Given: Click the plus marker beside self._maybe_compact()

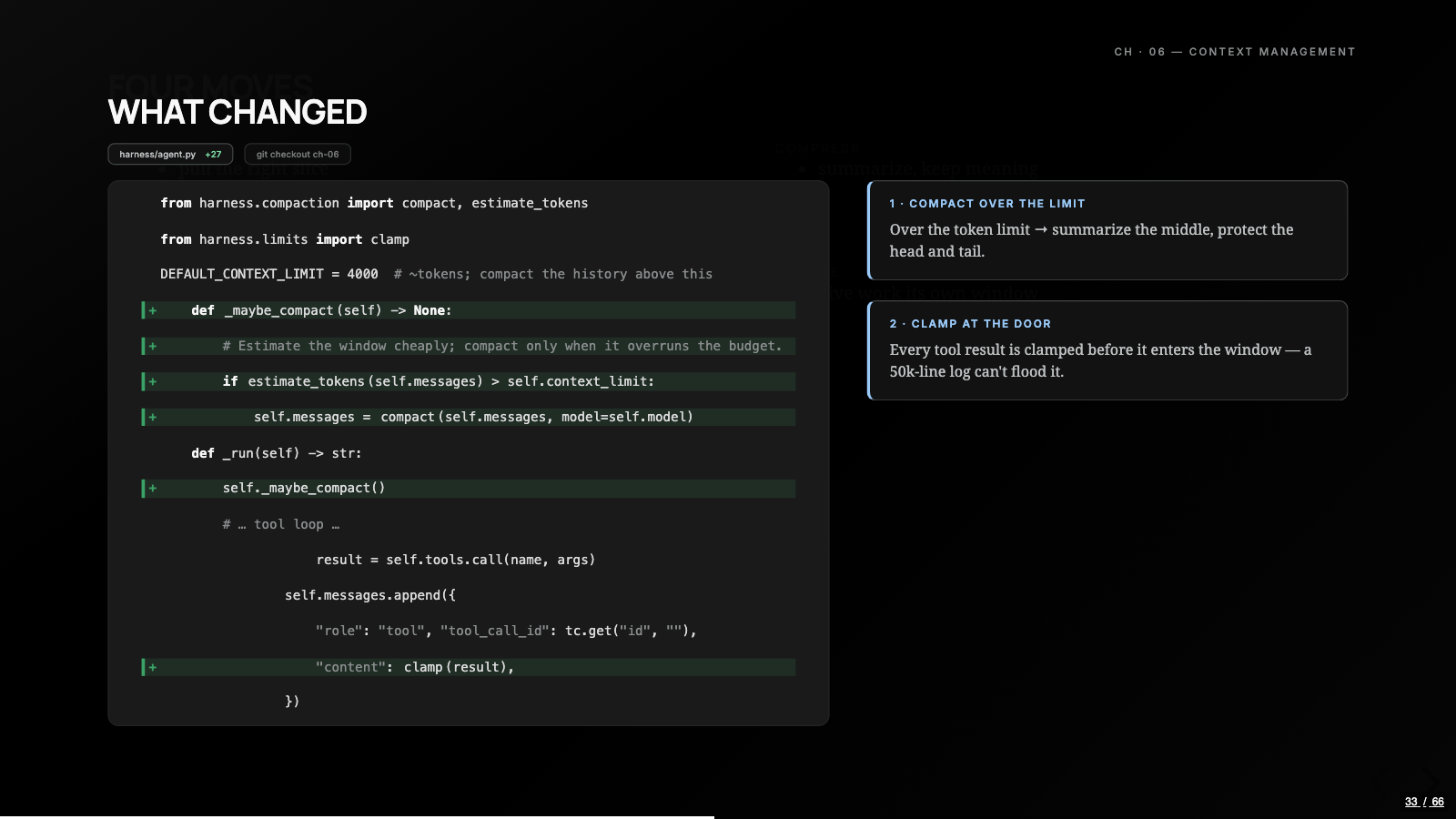Looking at the screenshot, I should tap(153, 489).
